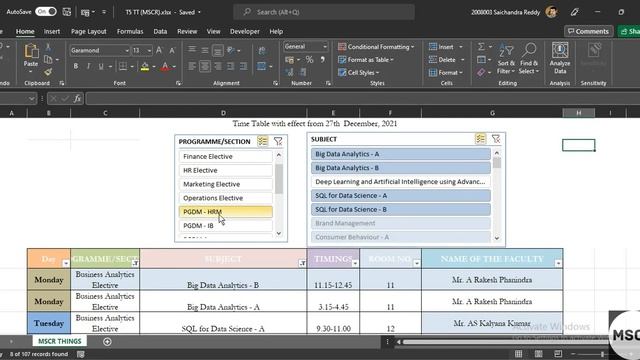Open the General number format dropdown
This screenshot has height=360, width=640.
[x=324, y=47]
